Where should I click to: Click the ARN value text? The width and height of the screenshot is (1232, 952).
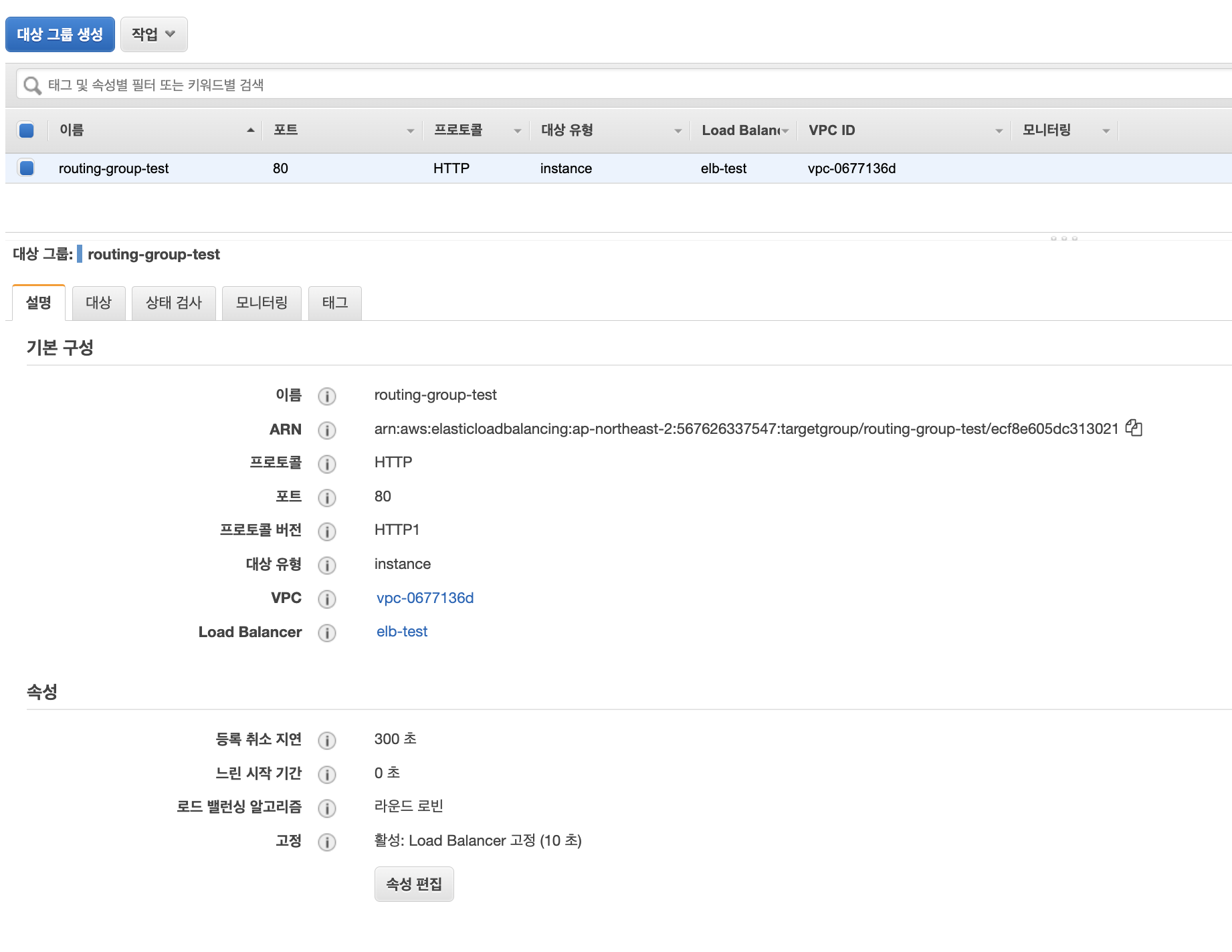[x=746, y=429]
